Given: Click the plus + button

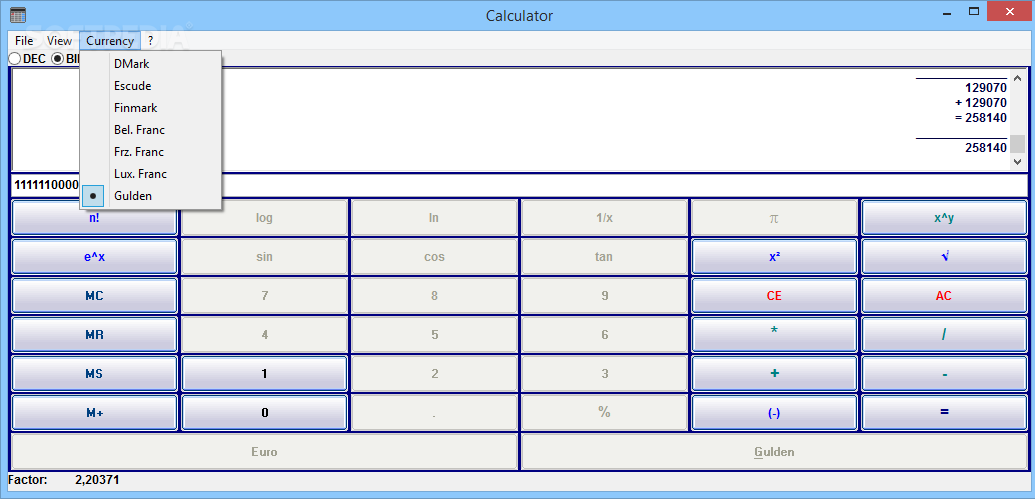Looking at the screenshot, I should click(774, 374).
